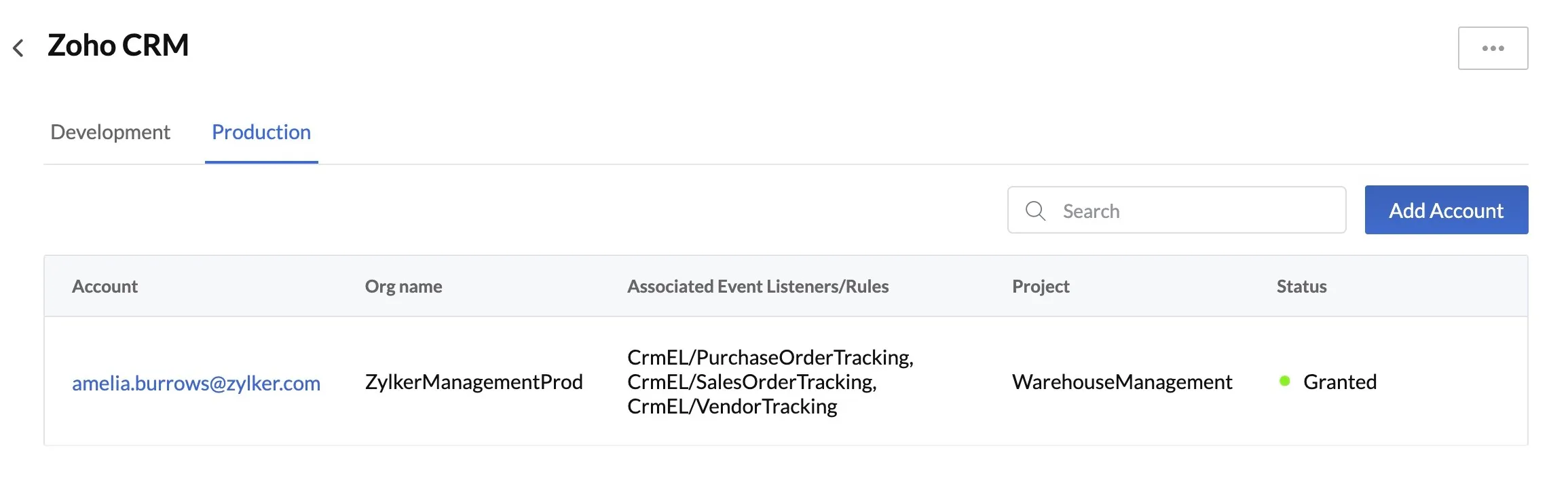
Task: Click Associated Event Listeners/Rules column header
Action: (758, 287)
